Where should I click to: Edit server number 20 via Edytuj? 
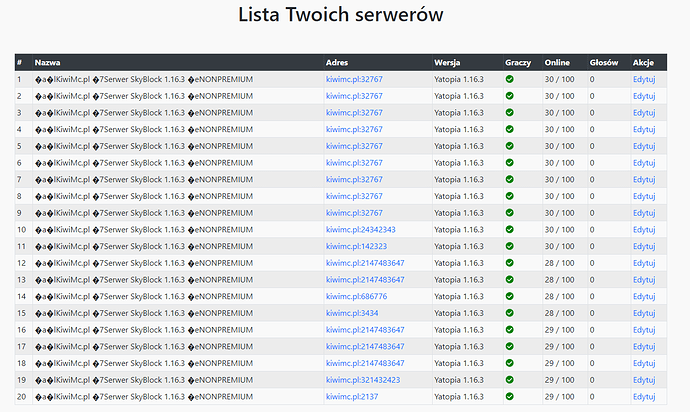pyautogui.click(x=643, y=396)
